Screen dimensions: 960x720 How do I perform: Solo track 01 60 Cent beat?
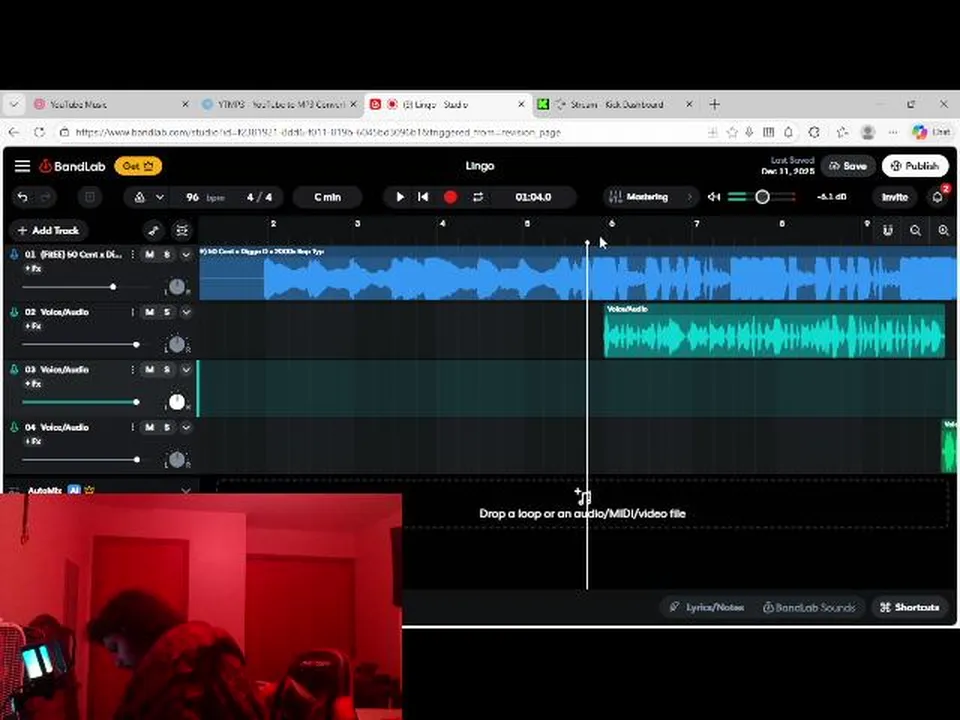click(x=167, y=255)
